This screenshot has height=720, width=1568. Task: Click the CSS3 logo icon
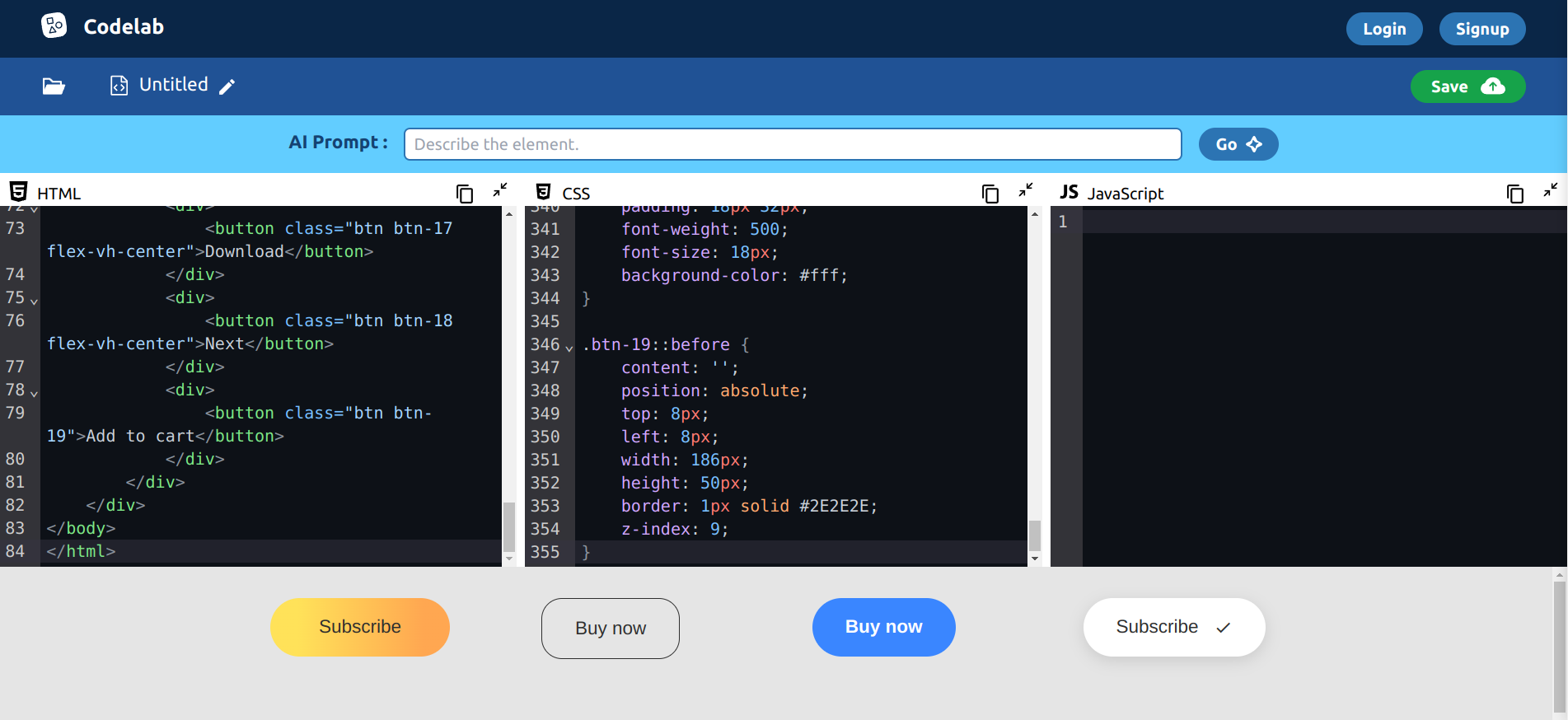point(543,192)
